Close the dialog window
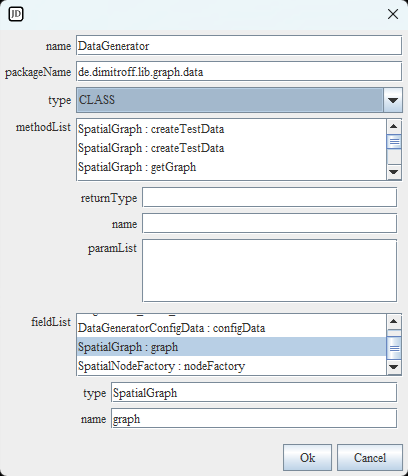 click(393, 14)
